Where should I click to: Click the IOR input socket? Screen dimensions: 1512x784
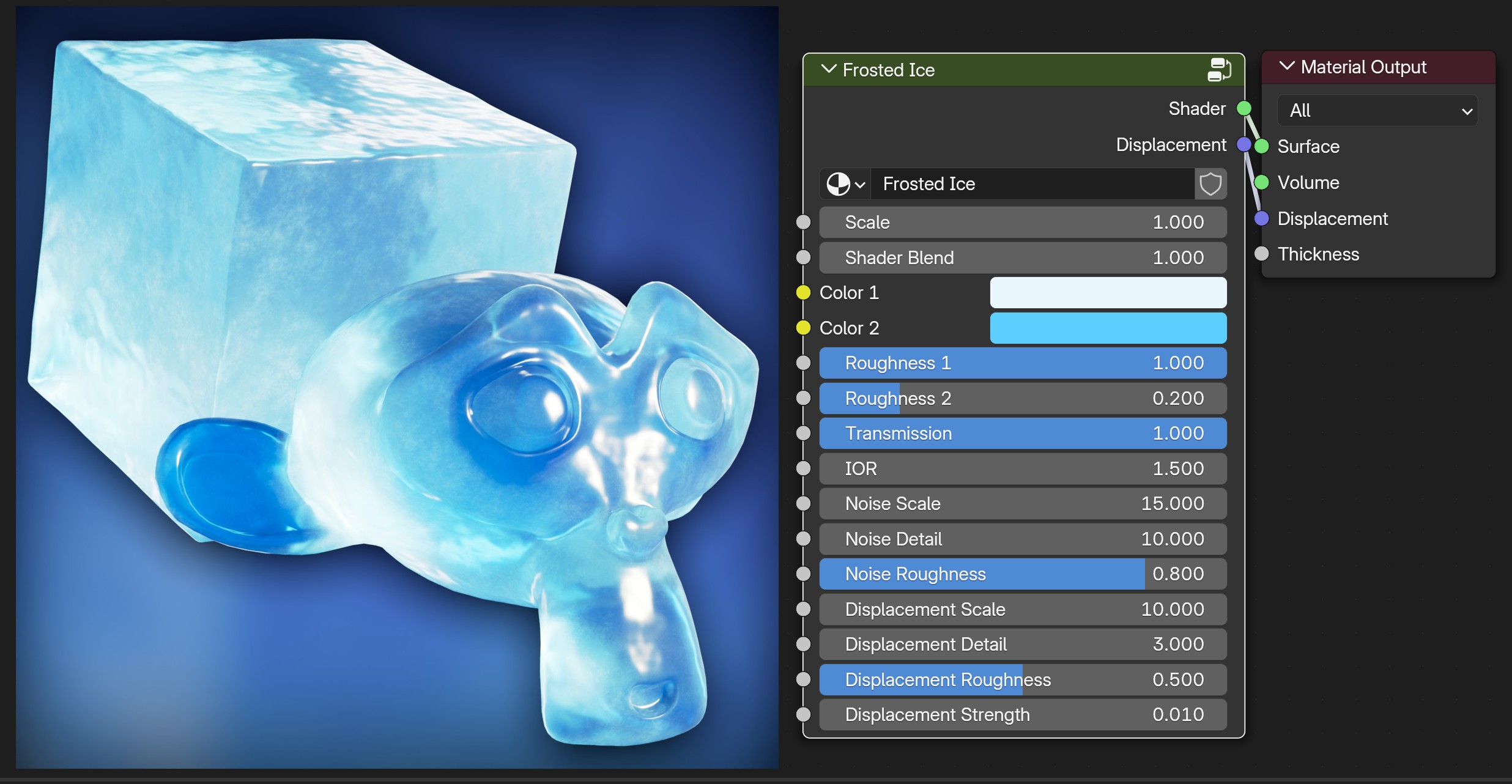803,468
